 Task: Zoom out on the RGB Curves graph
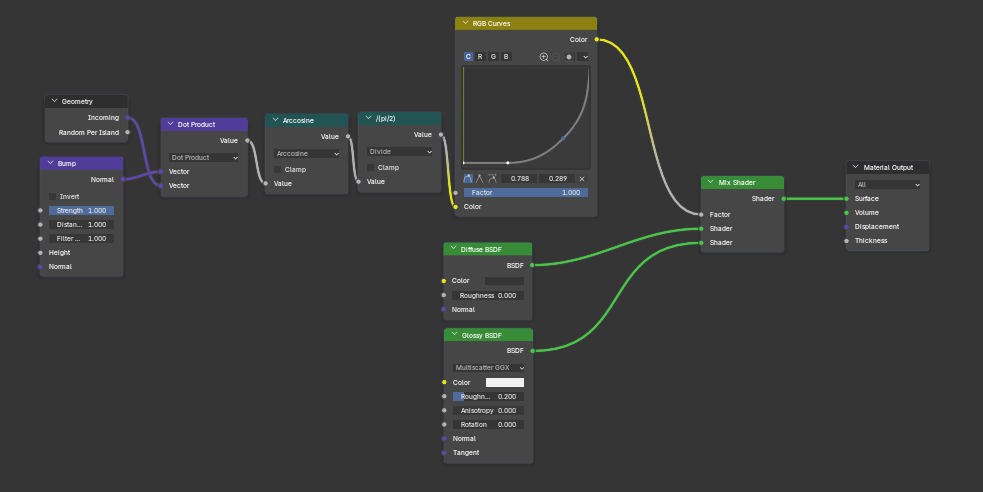(556, 57)
